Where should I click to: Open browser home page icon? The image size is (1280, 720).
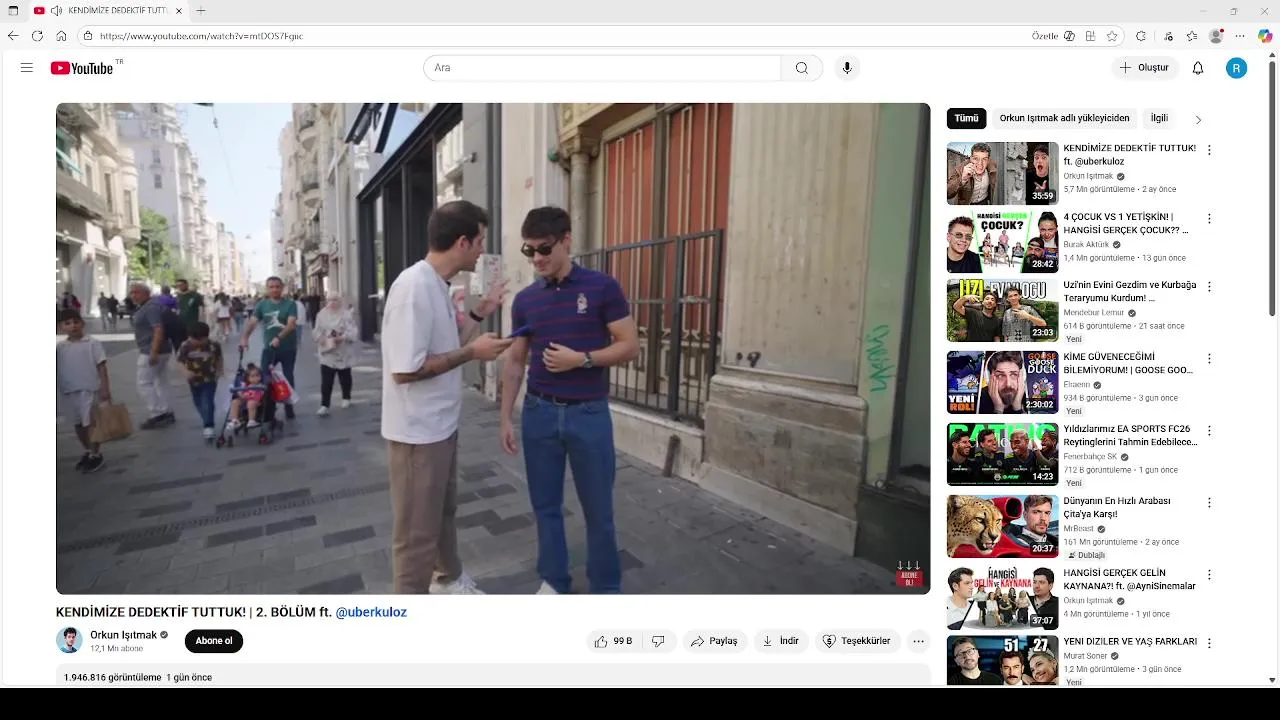61,36
